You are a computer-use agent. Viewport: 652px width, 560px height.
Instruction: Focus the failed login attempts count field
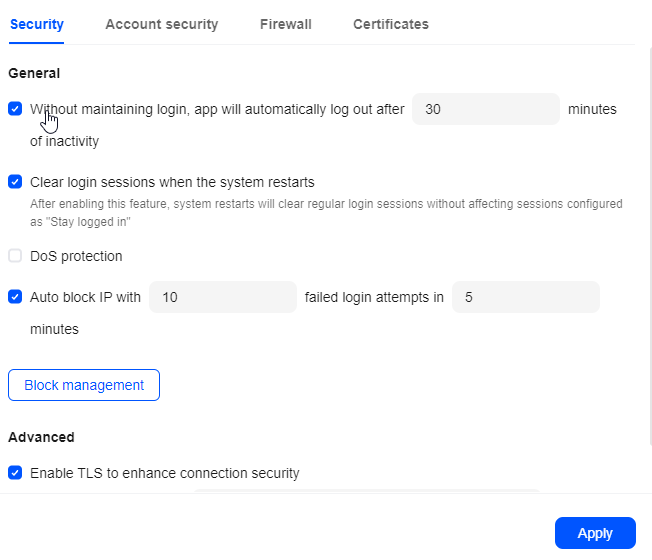tap(222, 297)
